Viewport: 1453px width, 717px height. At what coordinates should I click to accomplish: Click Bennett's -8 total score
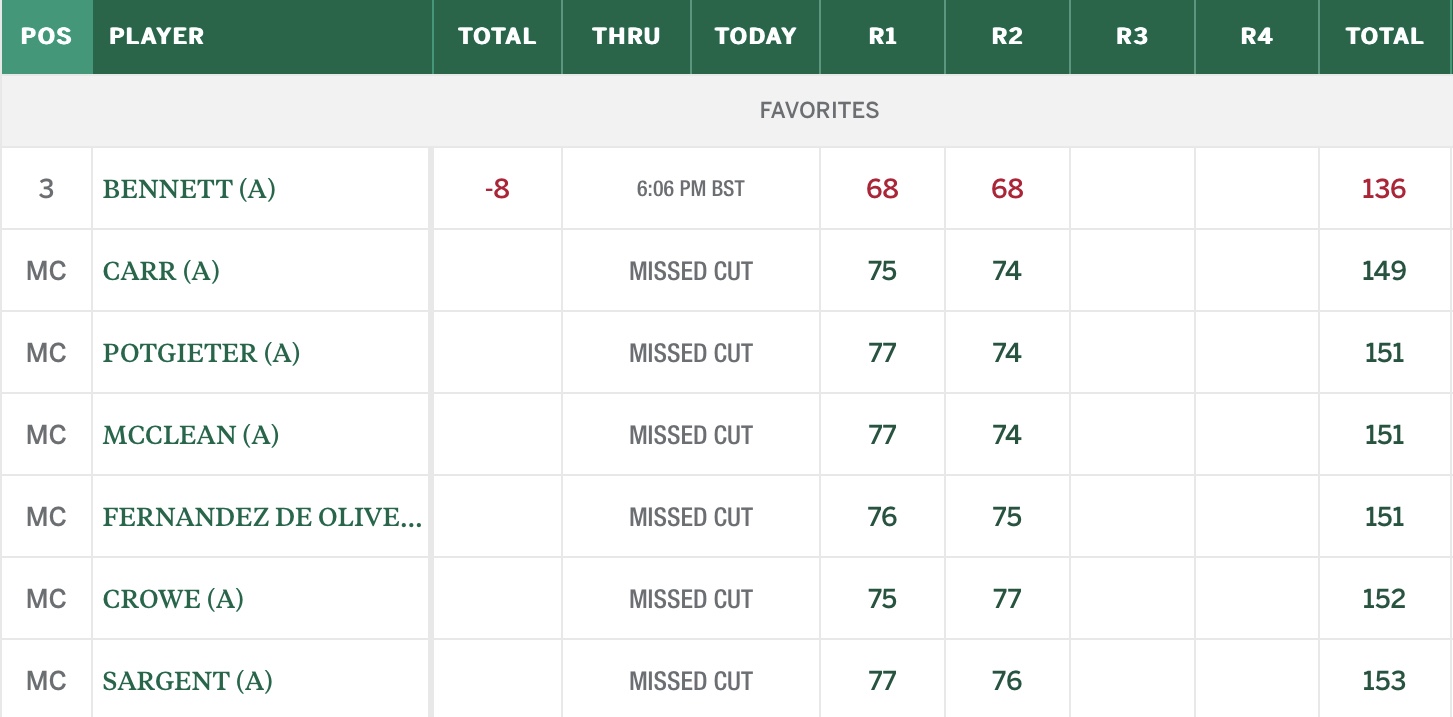pyautogui.click(x=497, y=189)
